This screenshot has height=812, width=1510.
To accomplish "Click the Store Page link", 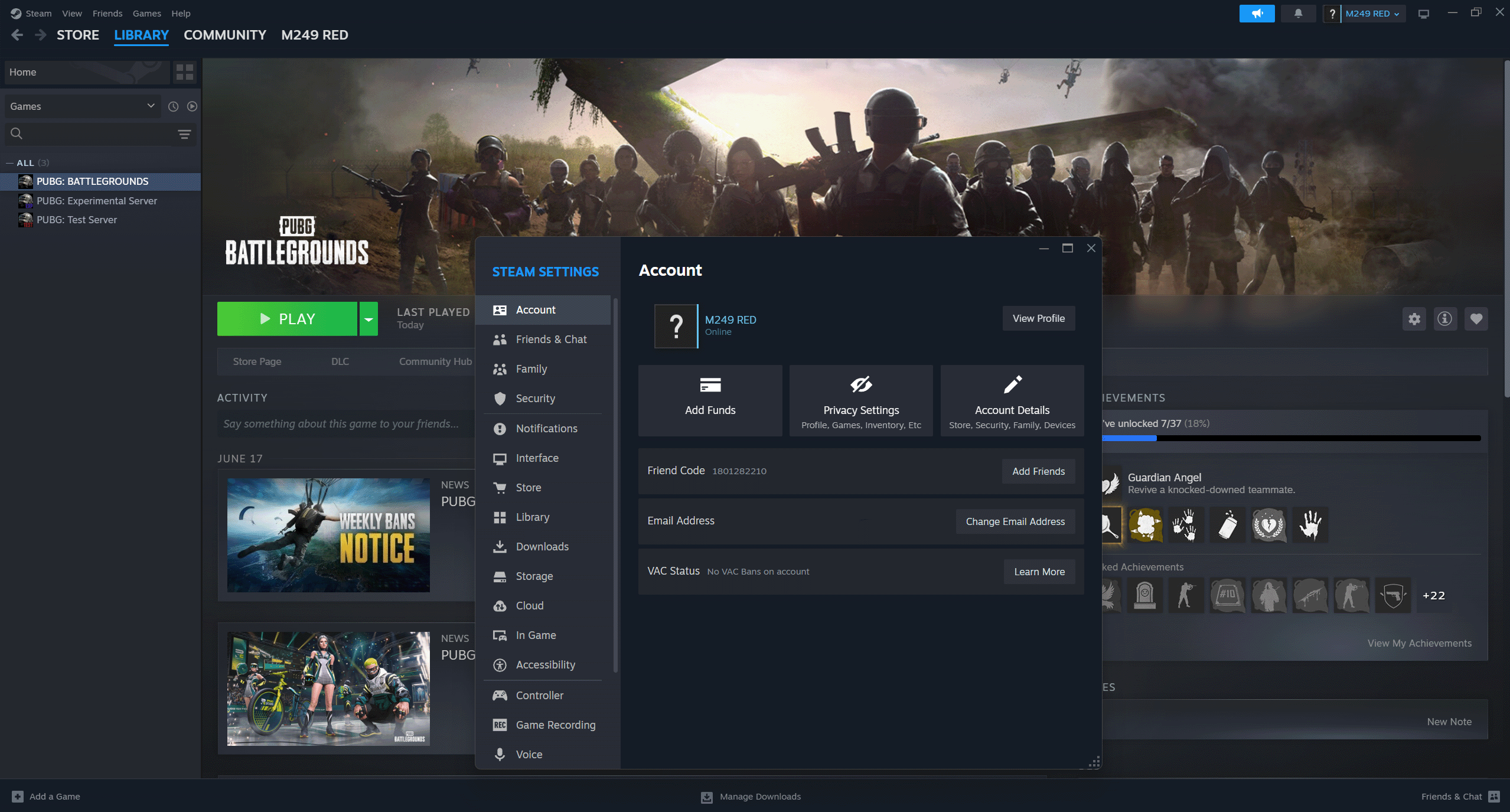I will click(x=257, y=361).
